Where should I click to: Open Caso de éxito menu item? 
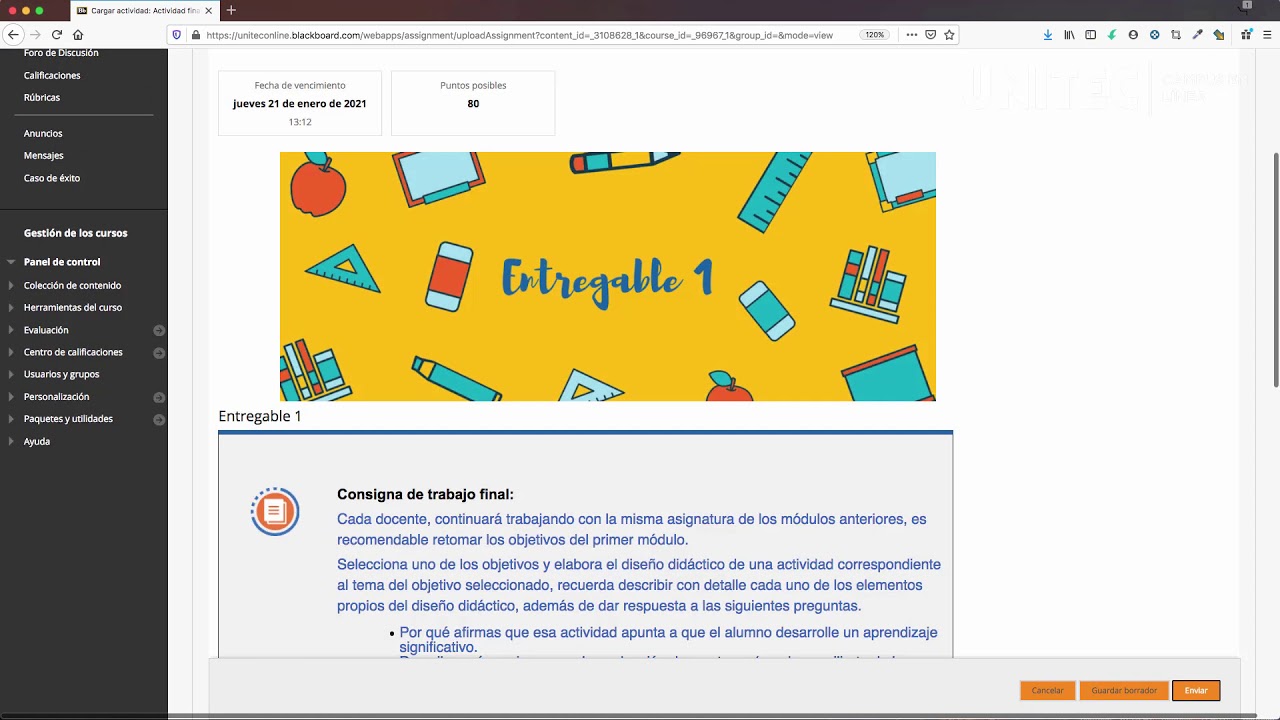(x=52, y=178)
